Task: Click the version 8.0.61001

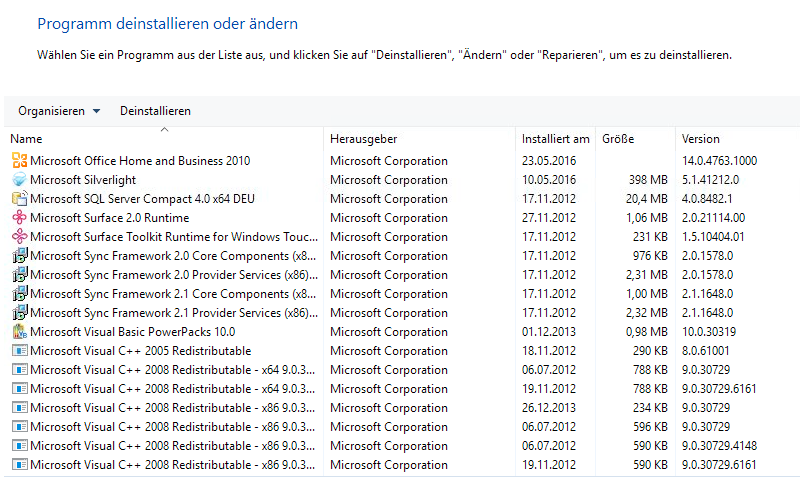Action: (706, 351)
